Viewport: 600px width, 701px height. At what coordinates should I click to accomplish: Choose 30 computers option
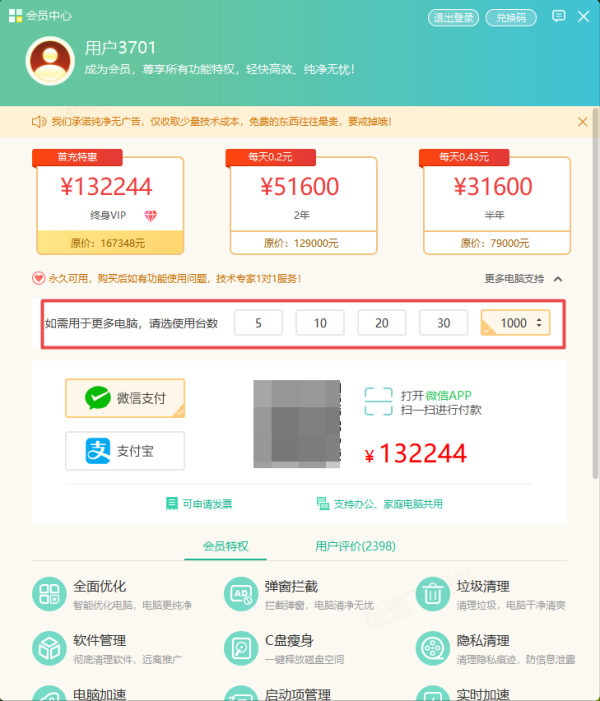444,323
